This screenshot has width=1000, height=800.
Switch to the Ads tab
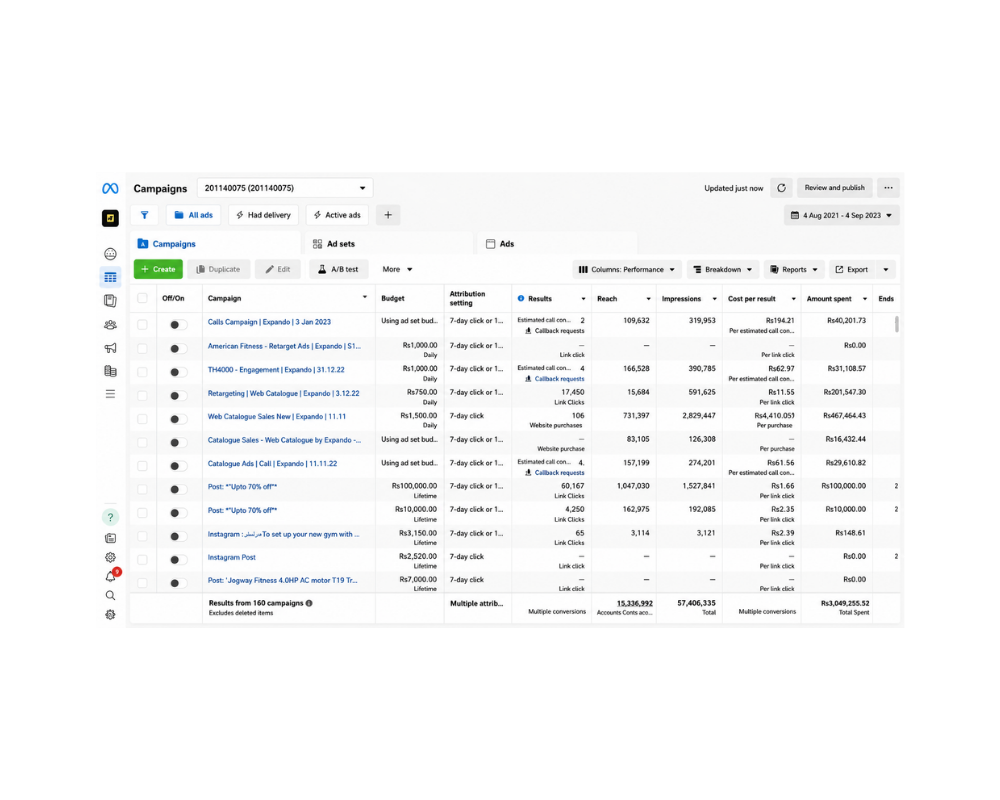(558, 244)
